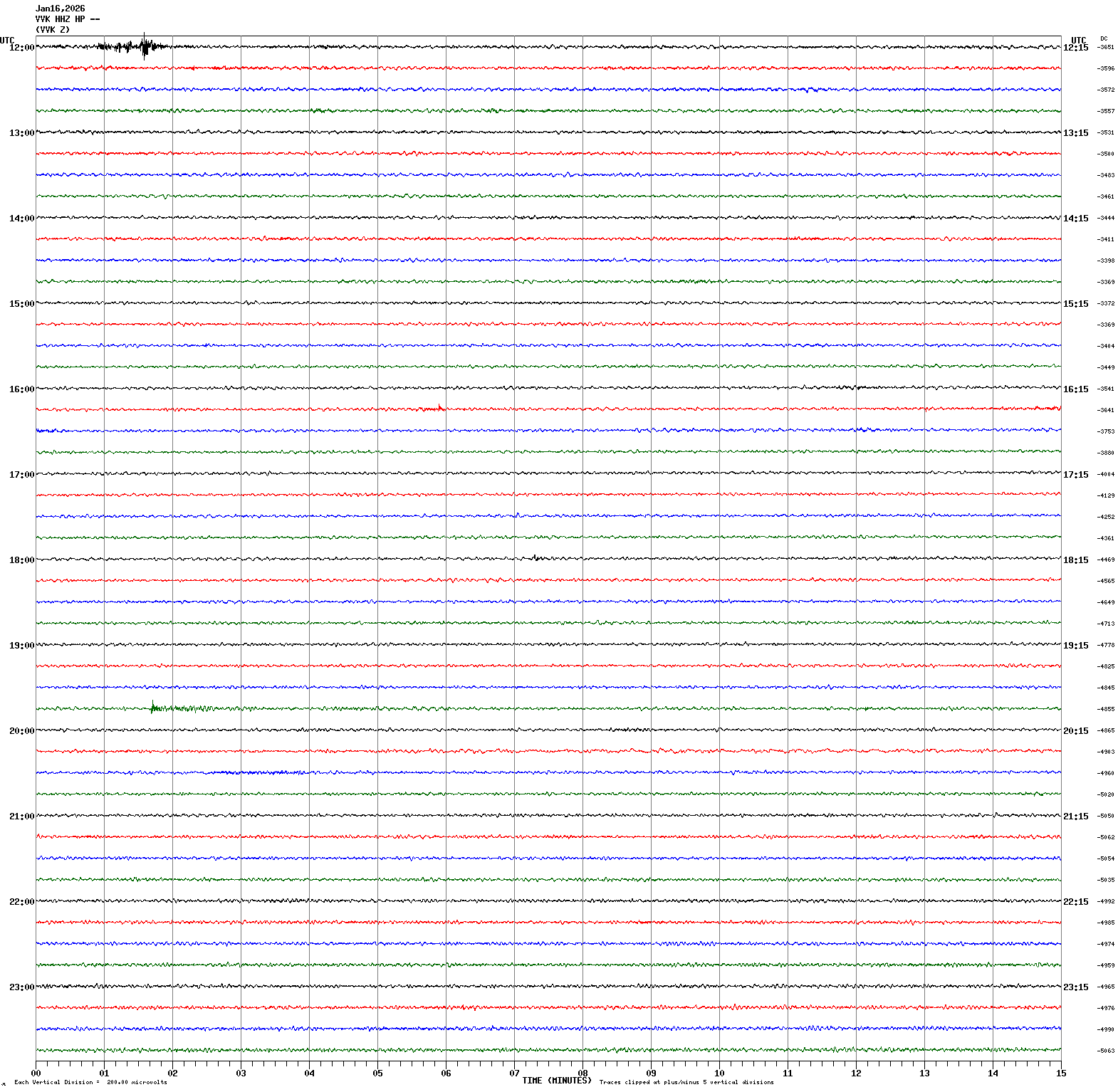Click the VVK HHZ HP station label
This screenshot has height=1092, width=1118.
67,19
